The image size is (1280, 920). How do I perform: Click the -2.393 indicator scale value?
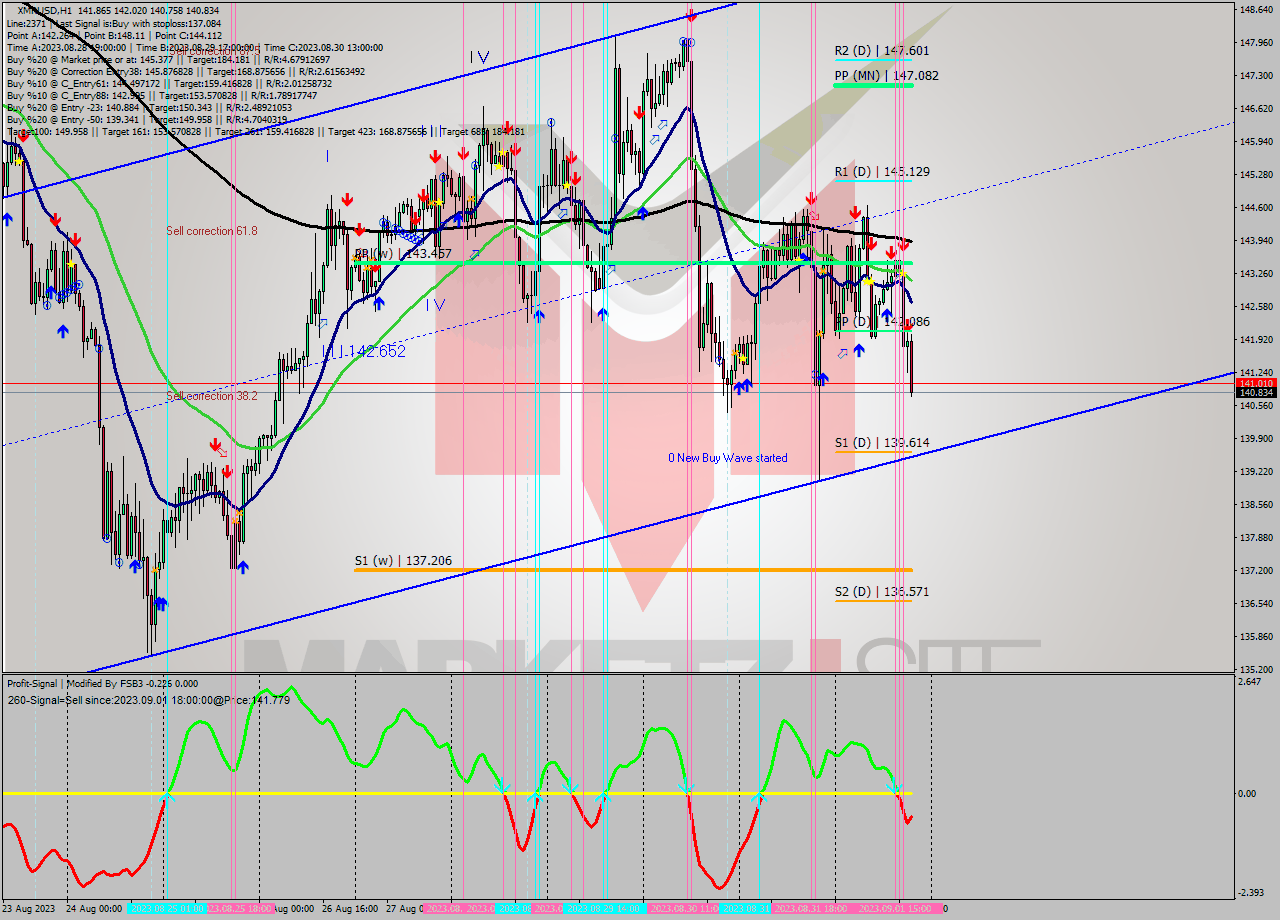tap(1252, 893)
